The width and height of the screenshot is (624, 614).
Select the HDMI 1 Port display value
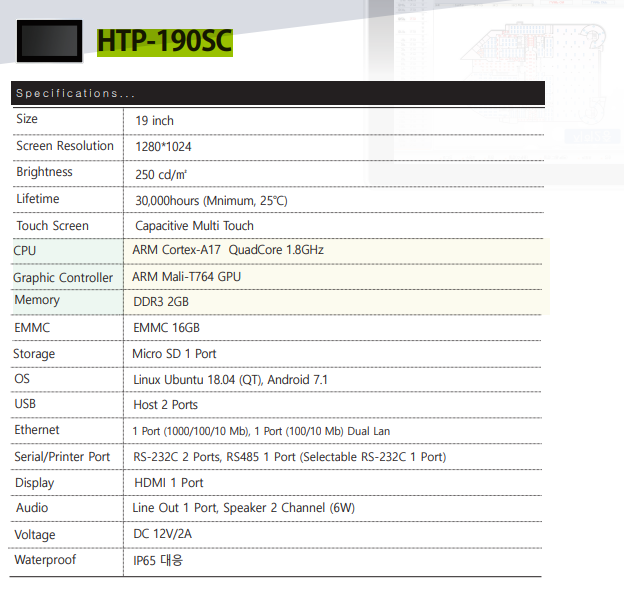point(168,483)
